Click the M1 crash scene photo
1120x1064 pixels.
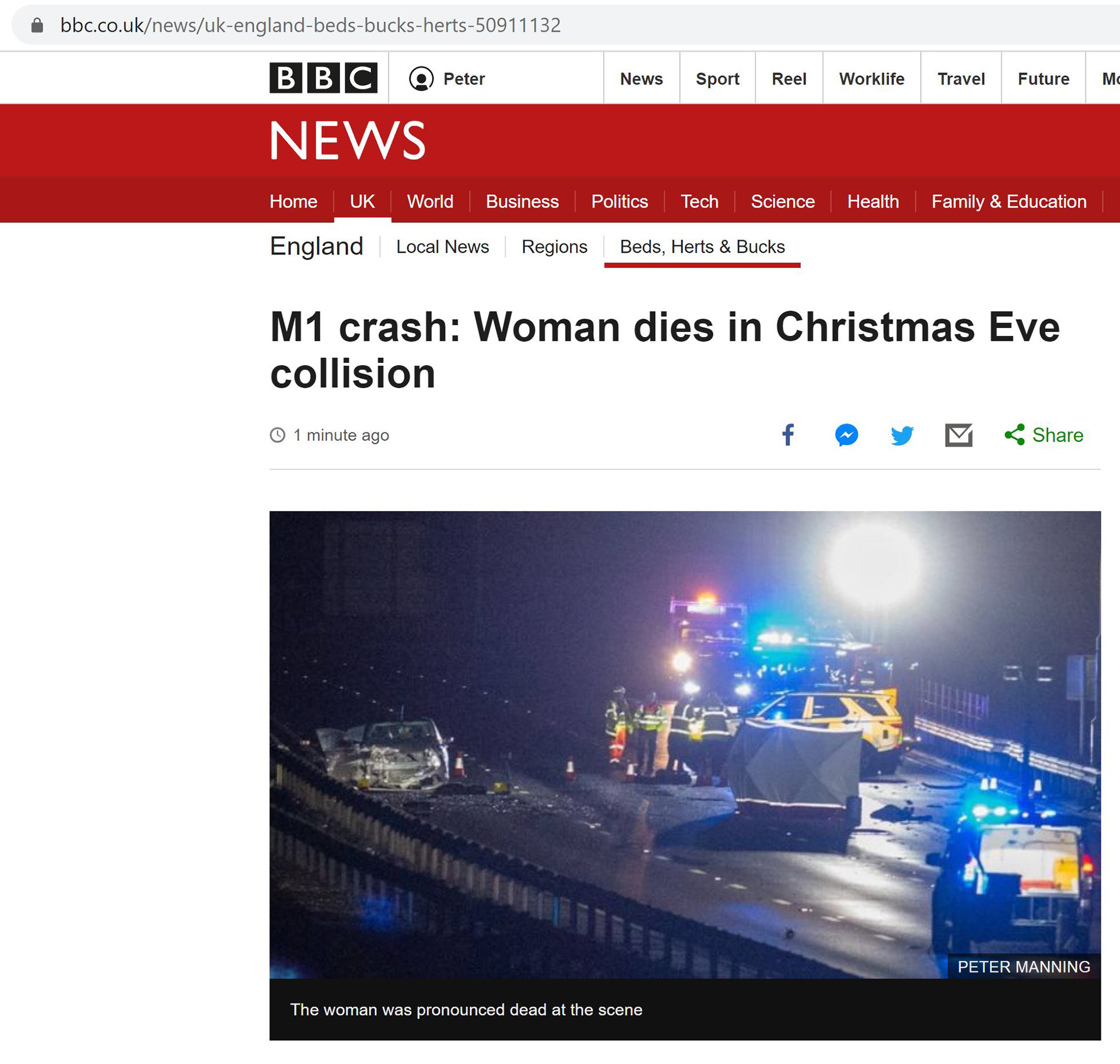coord(685,744)
